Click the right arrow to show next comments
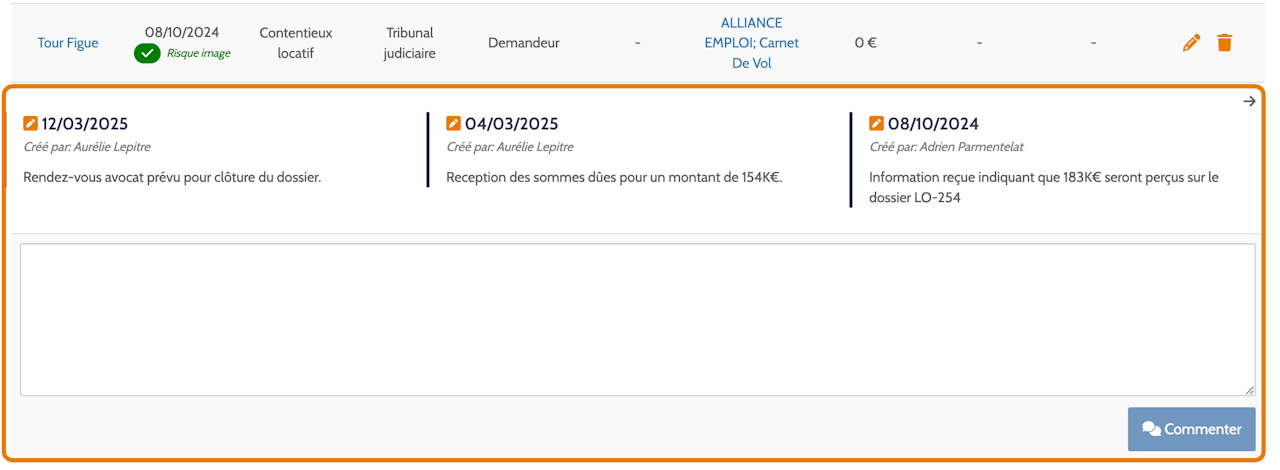The height and width of the screenshot is (470, 1280). [1249, 101]
